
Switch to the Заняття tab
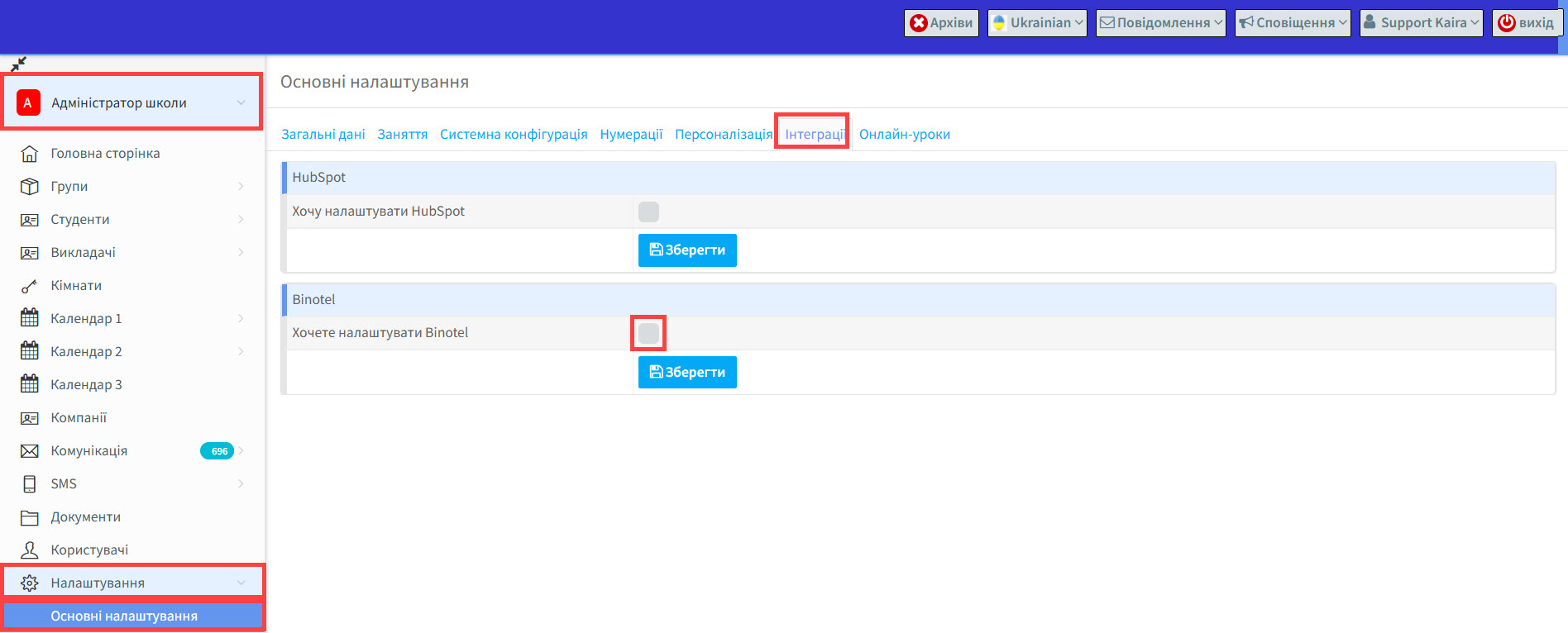[403, 134]
